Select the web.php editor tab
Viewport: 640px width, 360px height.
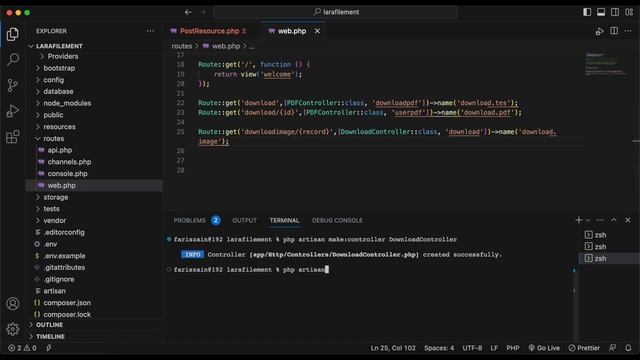coord(292,31)
